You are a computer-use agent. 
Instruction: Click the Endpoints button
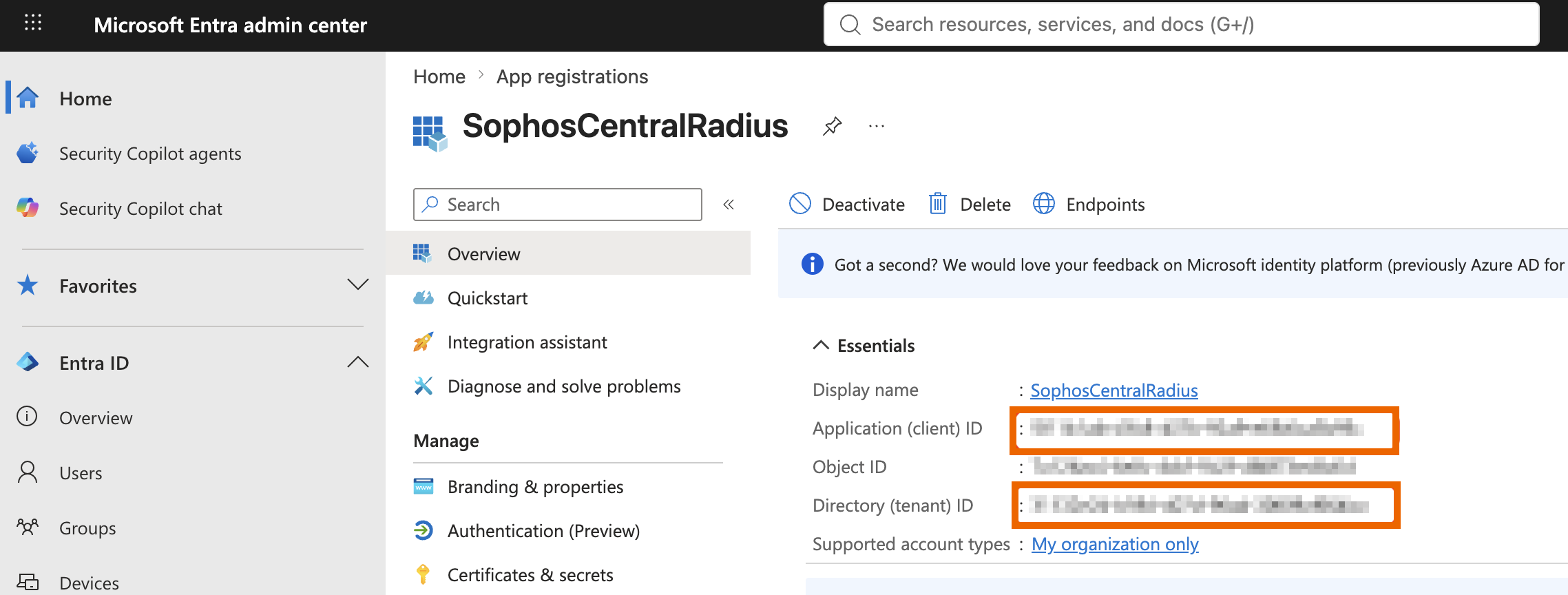point(1089,204)
